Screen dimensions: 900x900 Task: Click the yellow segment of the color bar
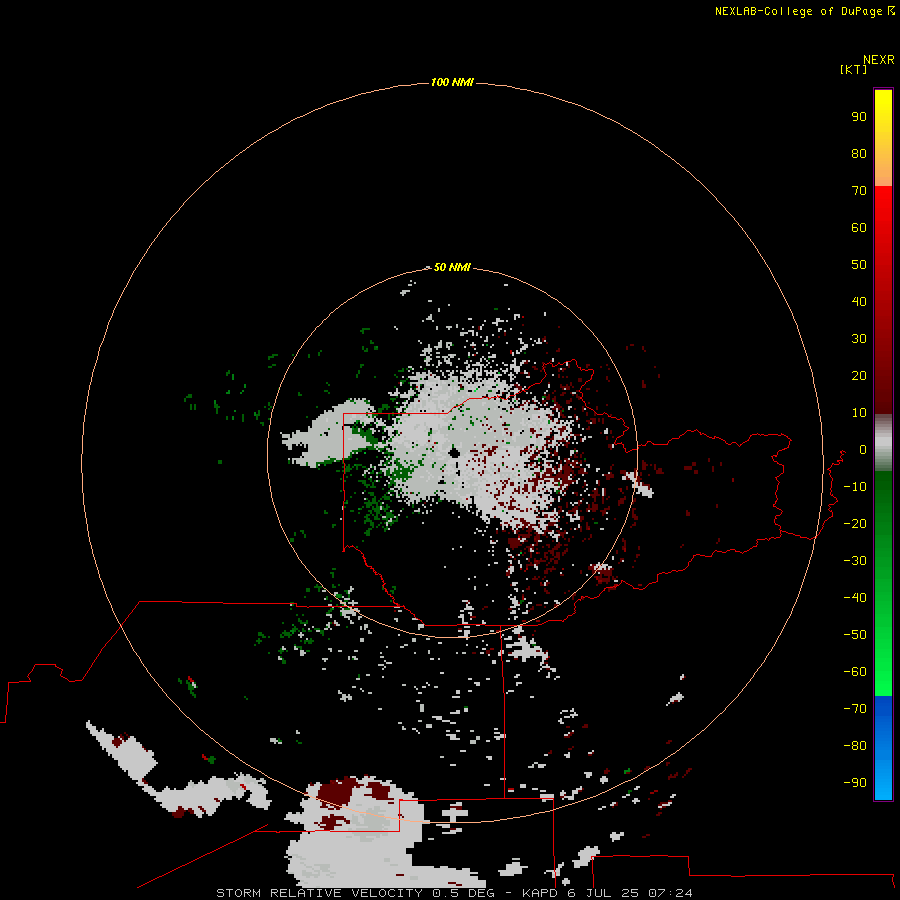tap(883, 138)
